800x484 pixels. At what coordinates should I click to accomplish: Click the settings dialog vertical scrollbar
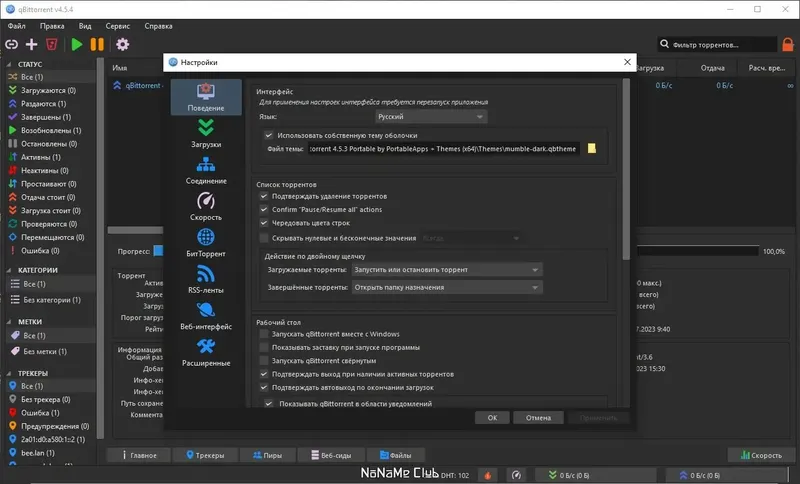(626, 169)
